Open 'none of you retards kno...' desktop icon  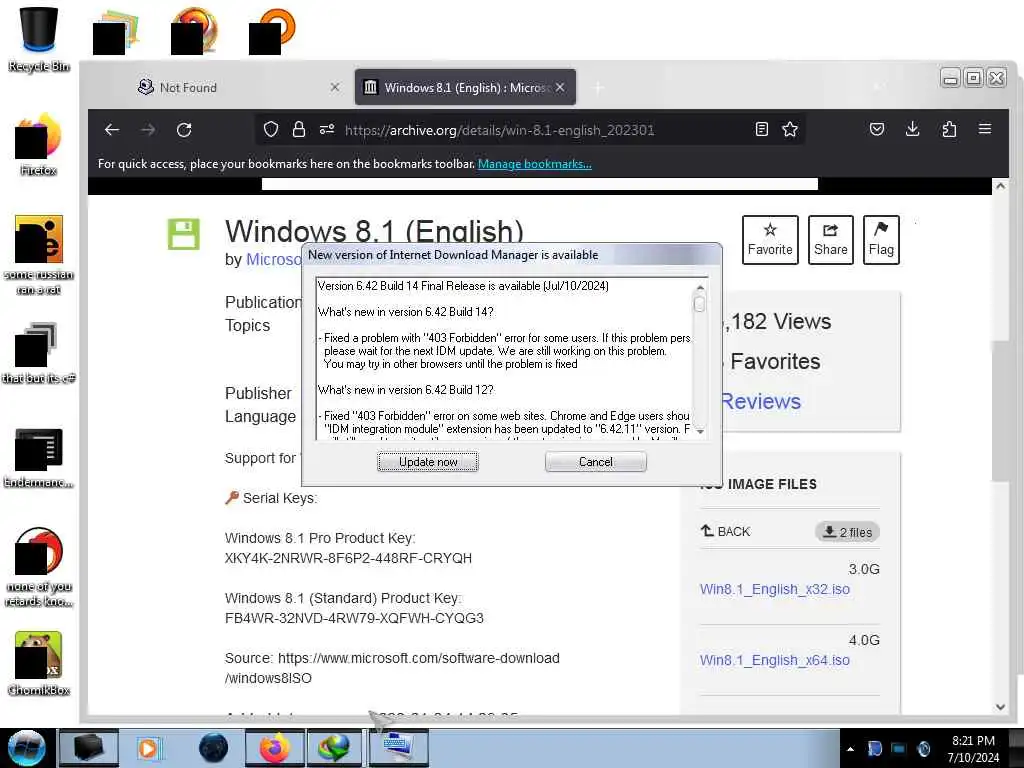tap(39, 567)
